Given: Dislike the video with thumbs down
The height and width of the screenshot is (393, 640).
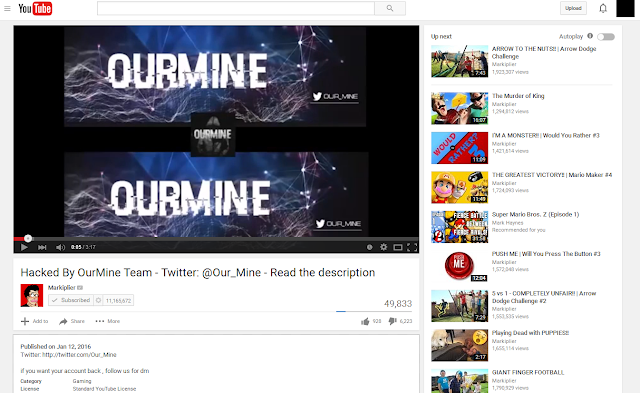Looking at the screenshot, I should click(x=392, y=322).
